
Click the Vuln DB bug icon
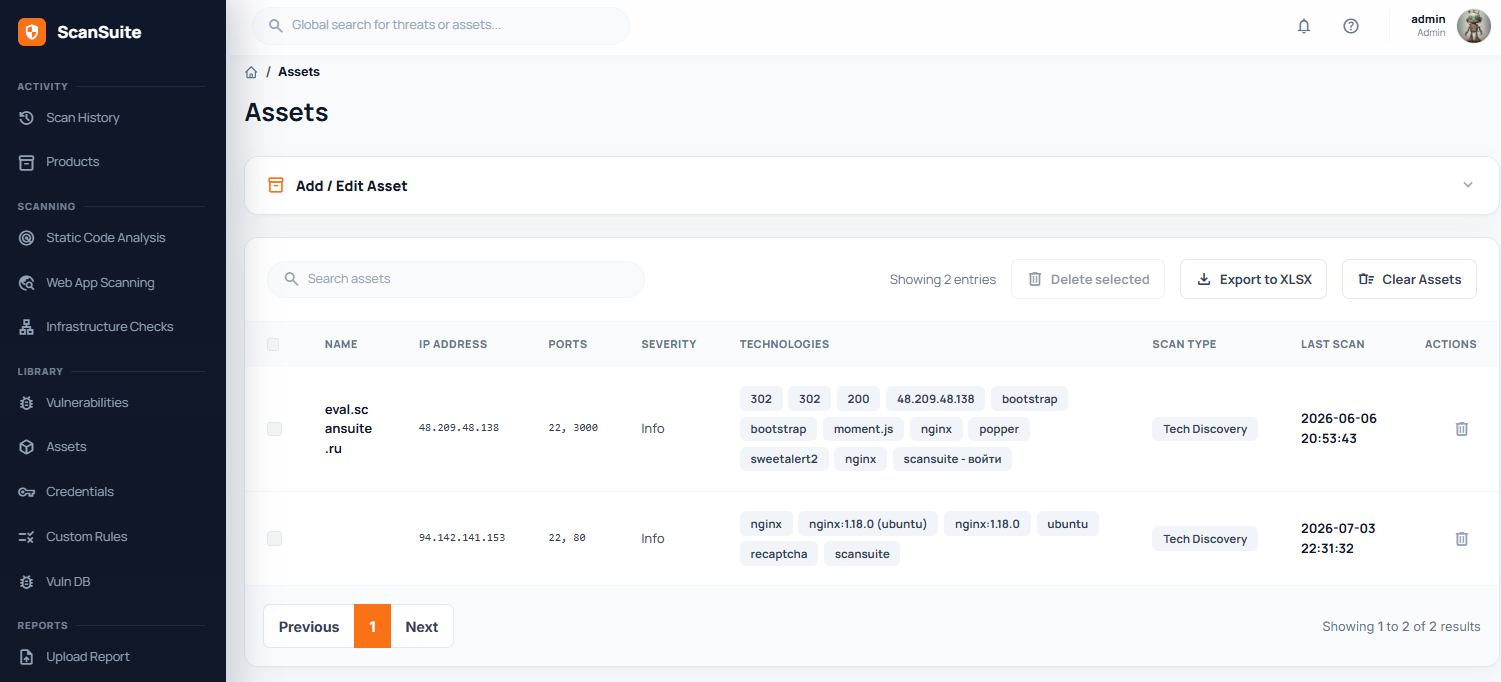[27, 582]
